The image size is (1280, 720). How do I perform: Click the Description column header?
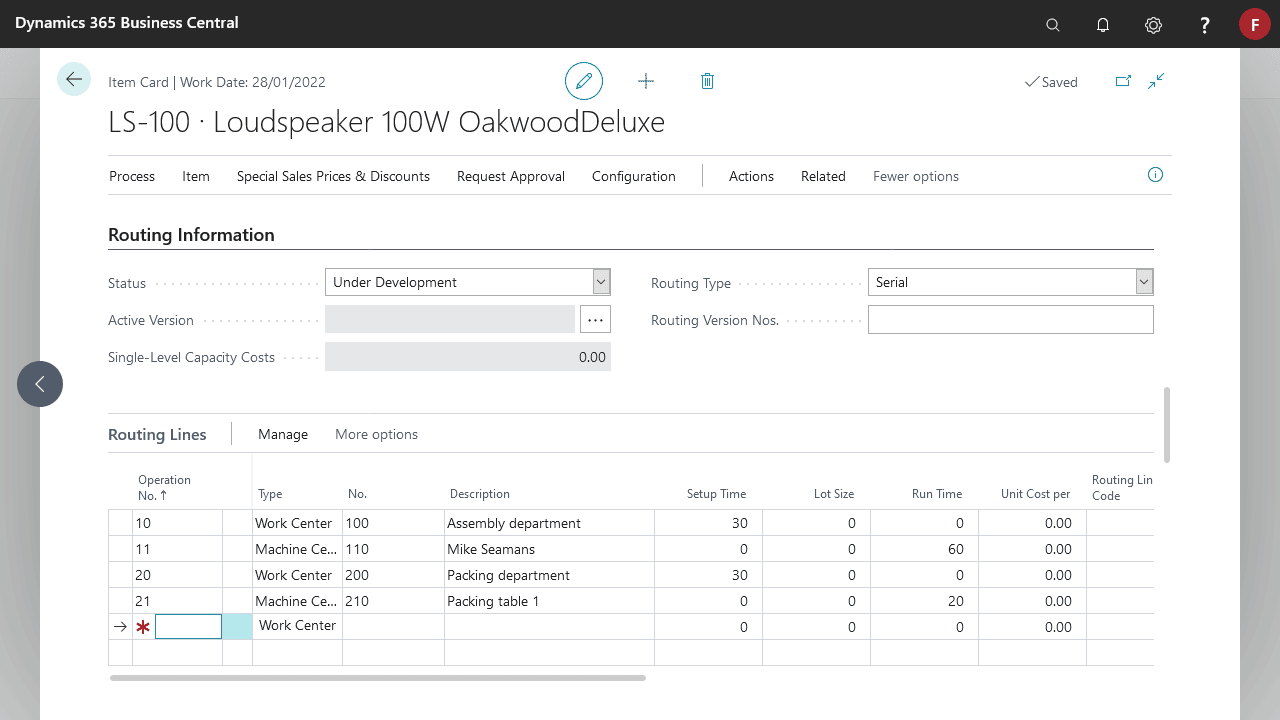pos(480,494)
